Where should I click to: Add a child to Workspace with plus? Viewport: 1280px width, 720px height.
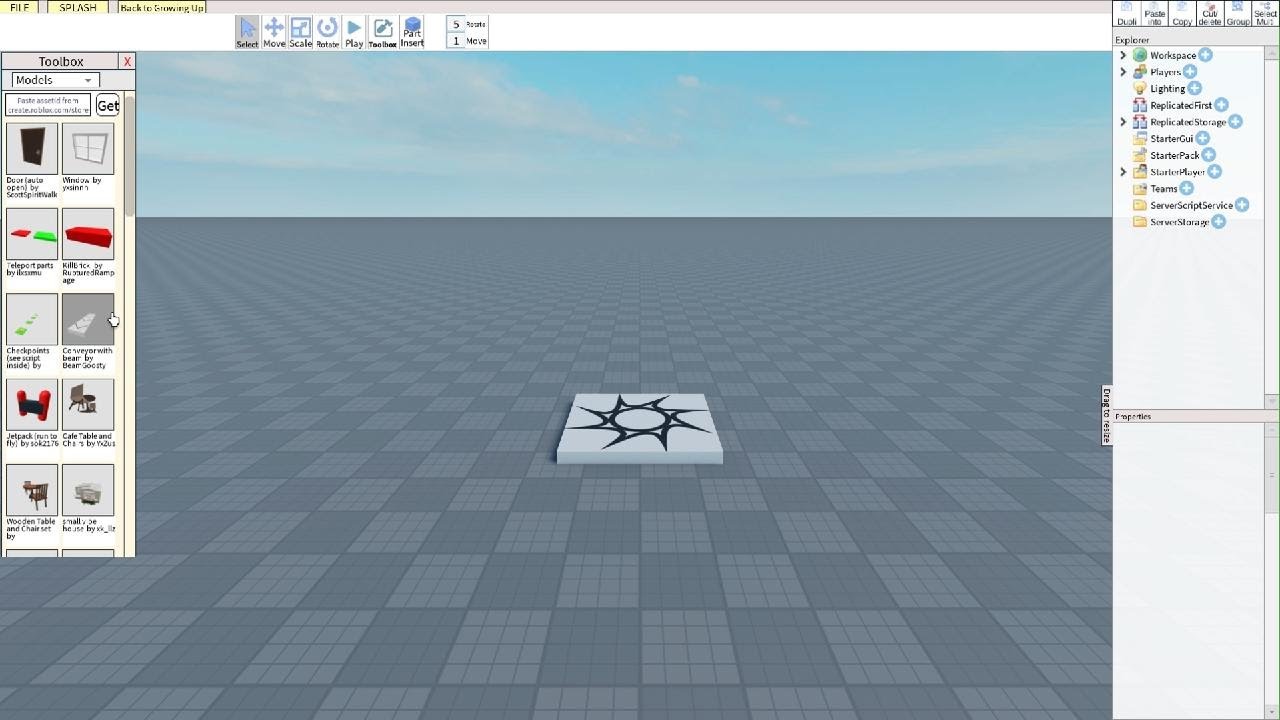(1205, 55)
